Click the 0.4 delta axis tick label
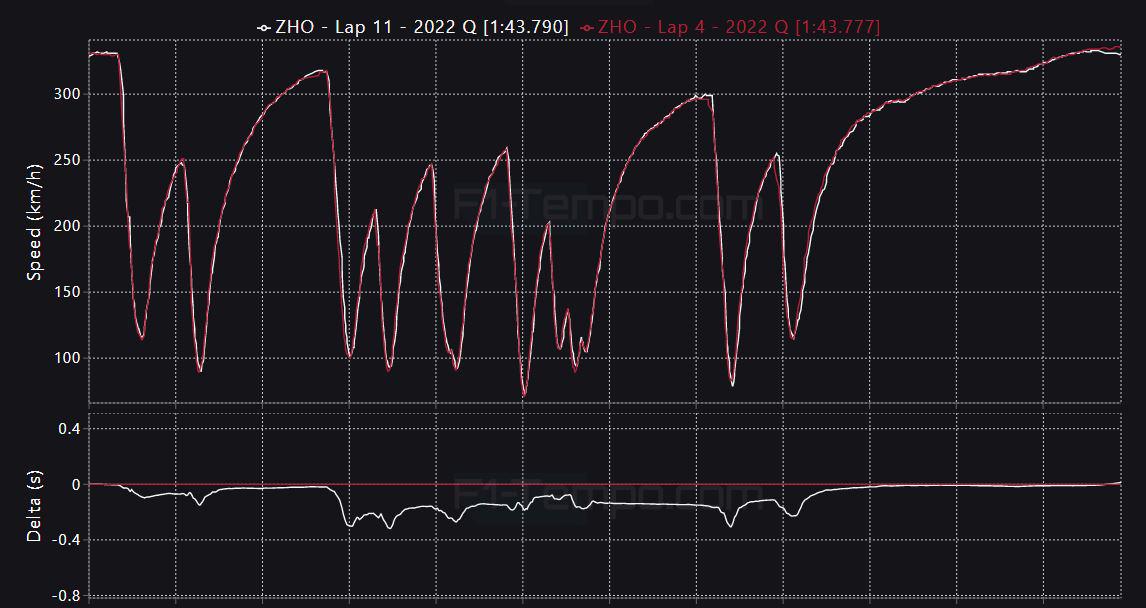Viewport: 1146px width, 608px height. click(69, 429)
